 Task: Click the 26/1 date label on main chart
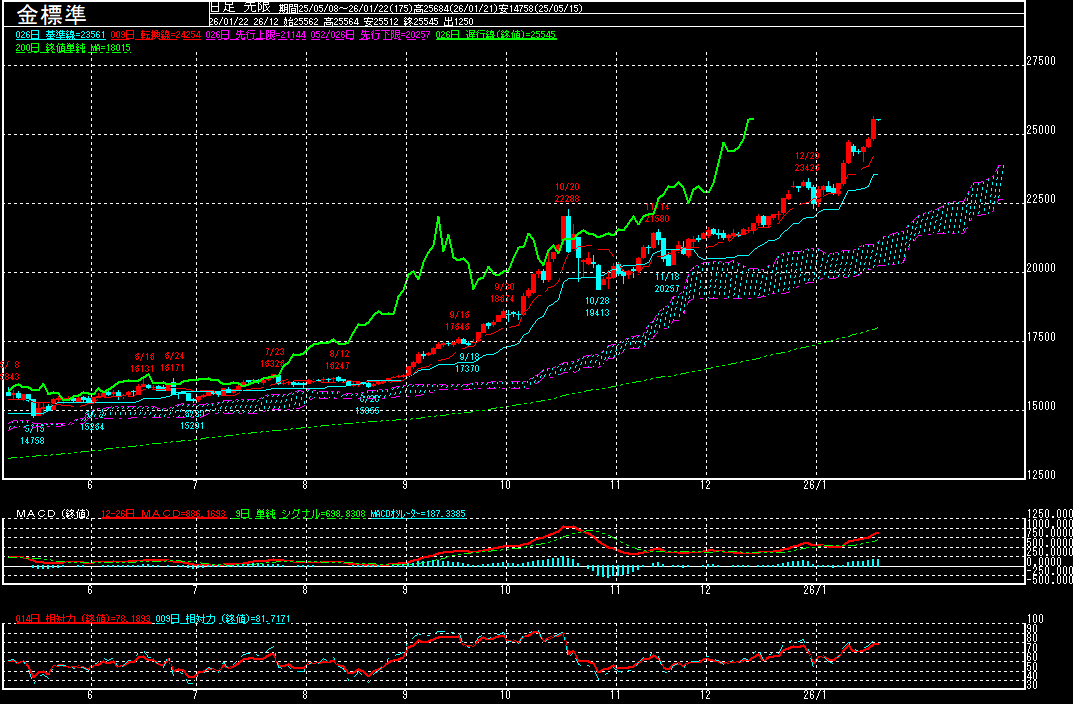click(x=816, y=482)
